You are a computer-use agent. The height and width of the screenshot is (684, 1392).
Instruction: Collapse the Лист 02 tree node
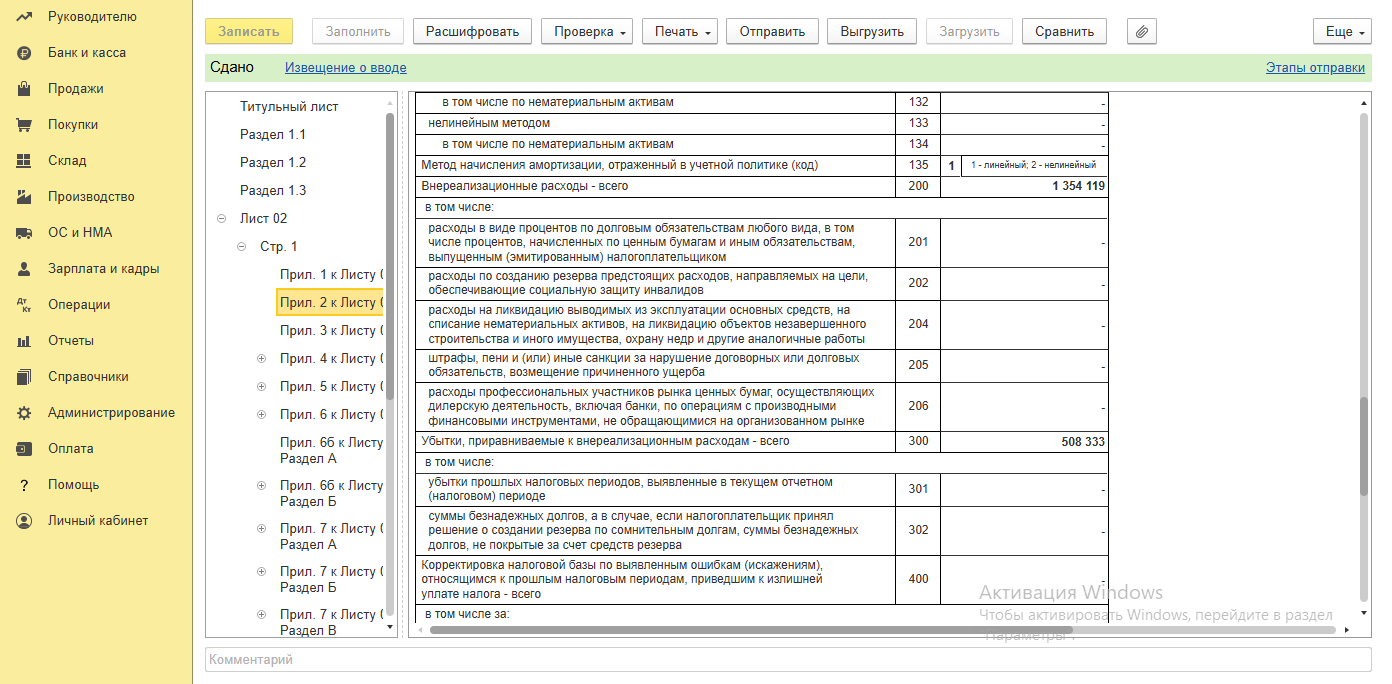coord(221,219)
